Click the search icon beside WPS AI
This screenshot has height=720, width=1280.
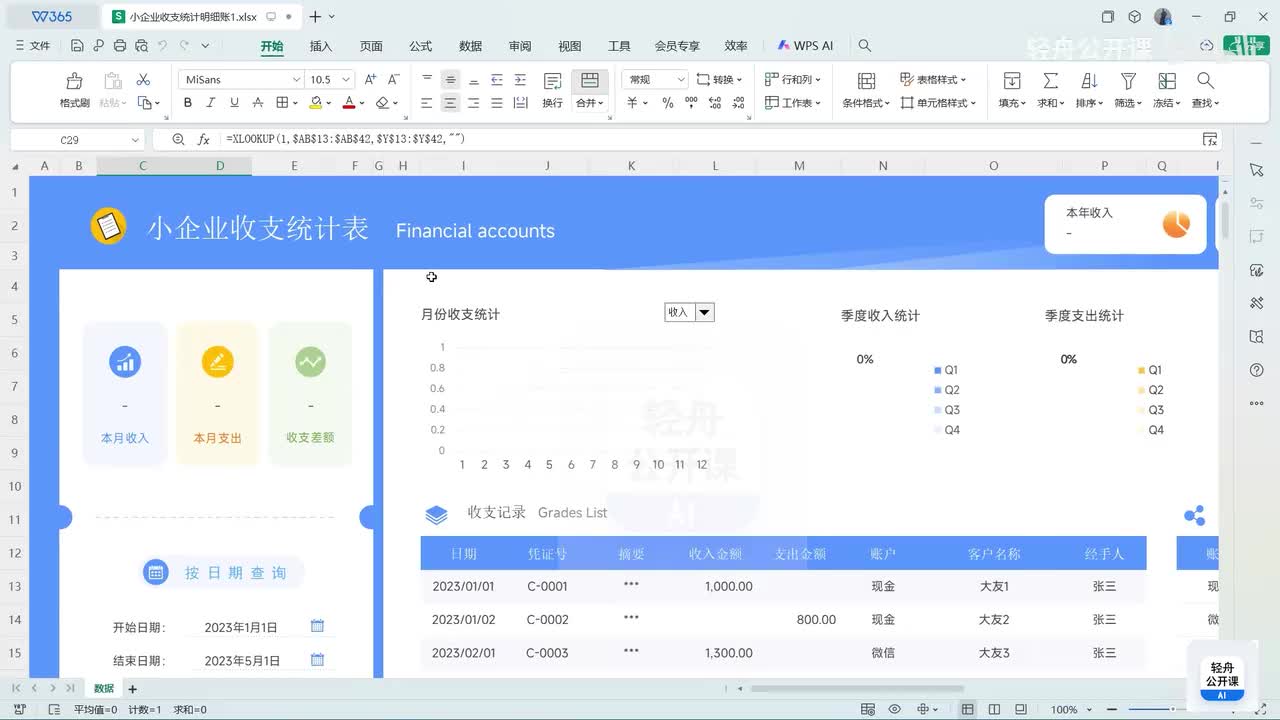[x=865, y=46]
